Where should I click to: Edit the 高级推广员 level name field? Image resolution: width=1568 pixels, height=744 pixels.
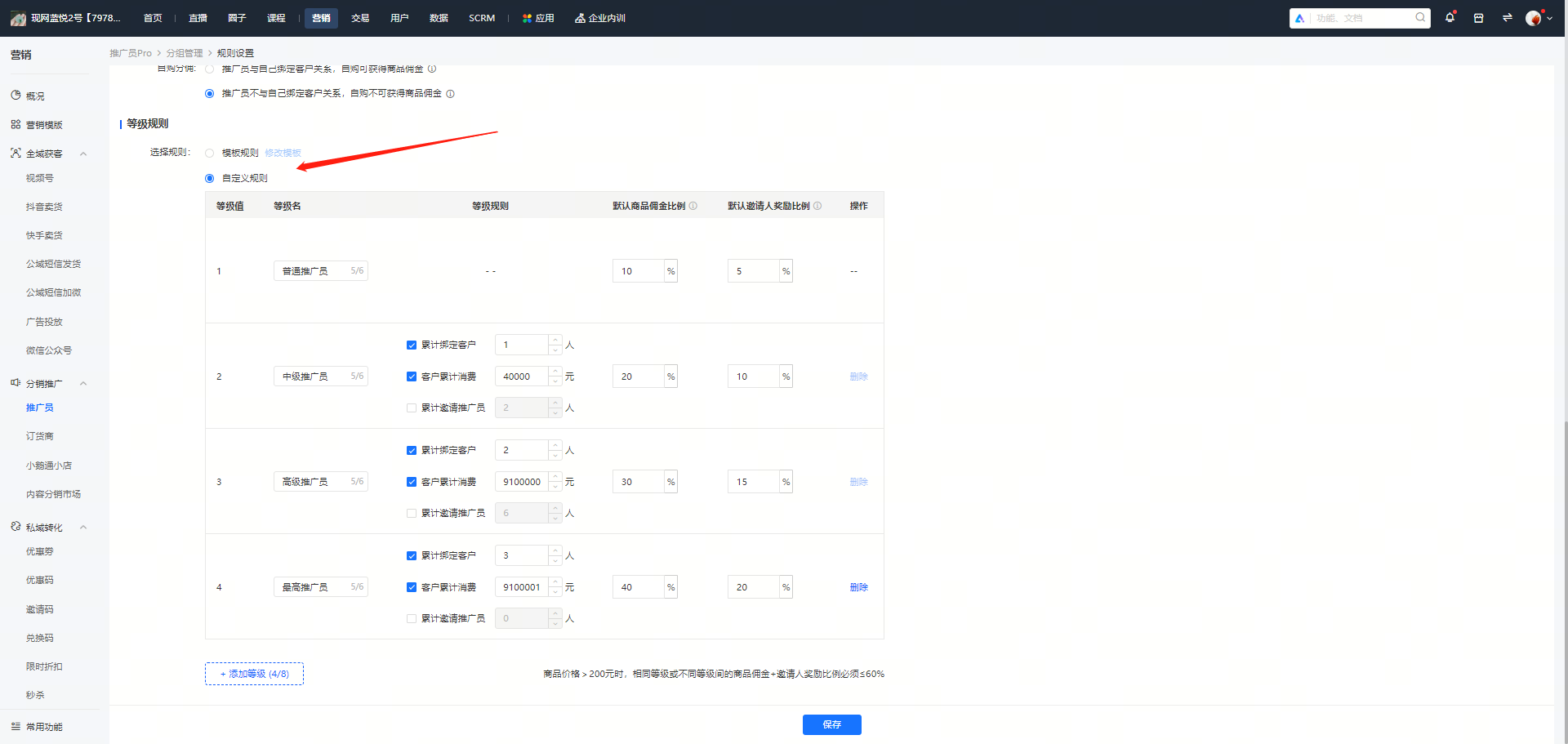(x=320, y=482)
